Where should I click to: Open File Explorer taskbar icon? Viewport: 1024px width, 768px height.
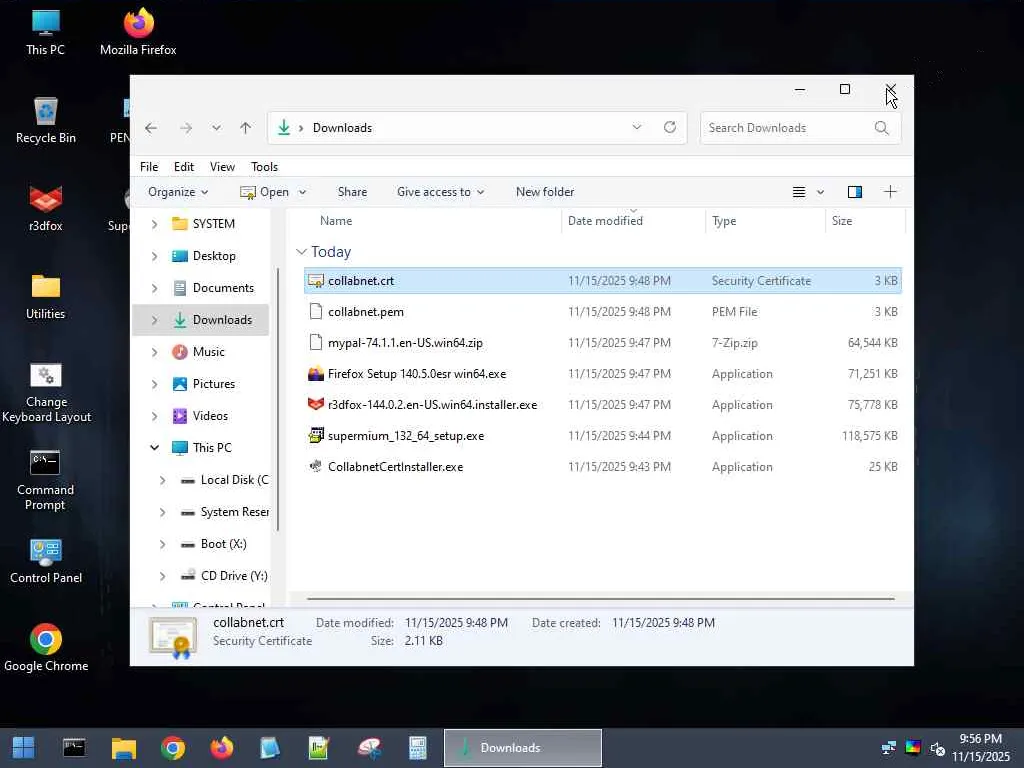click(x=123, y=748)
